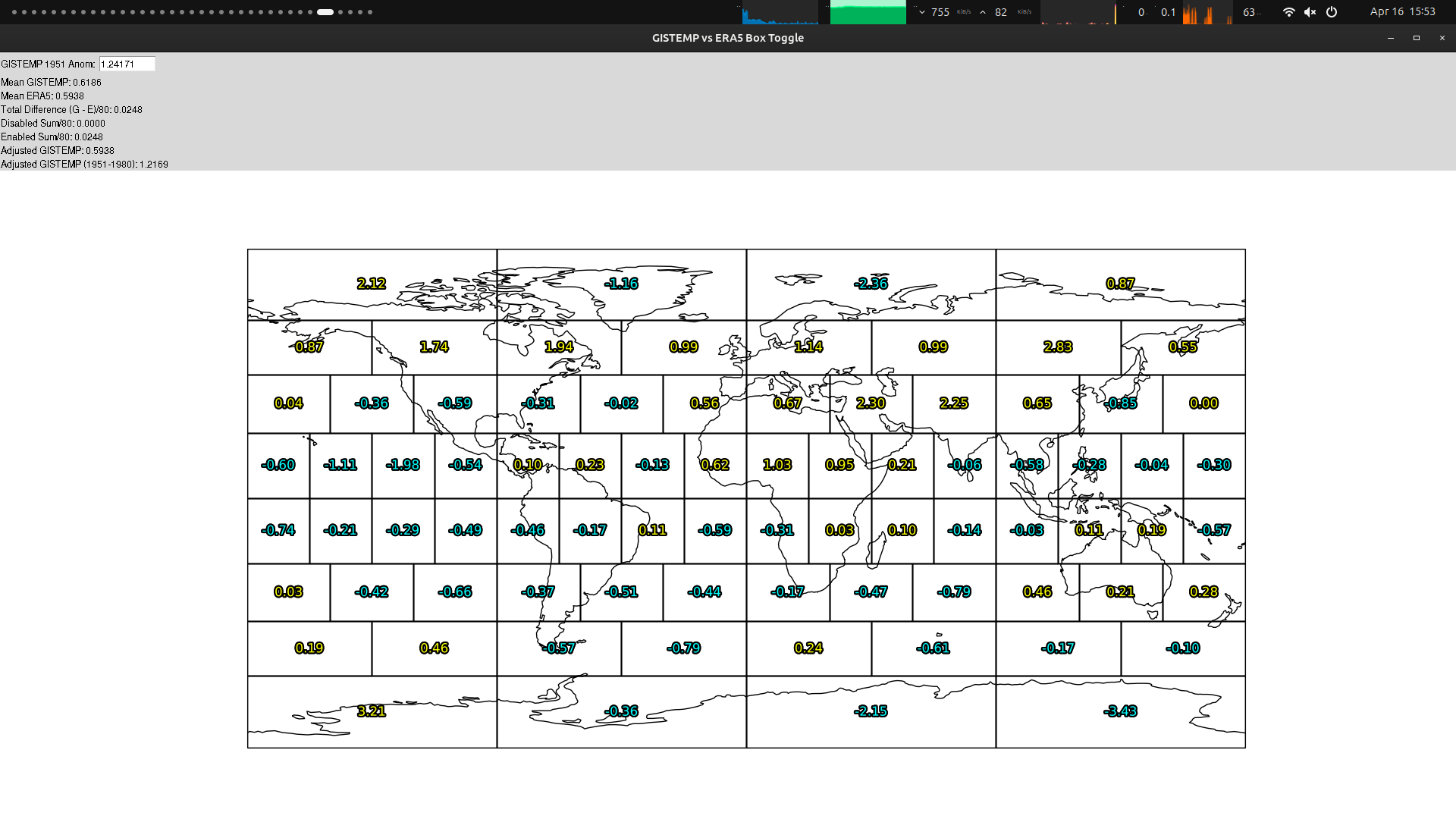Select the active workspace indicator pill
The image size is (1456, 819).
(x=325, y=12)
